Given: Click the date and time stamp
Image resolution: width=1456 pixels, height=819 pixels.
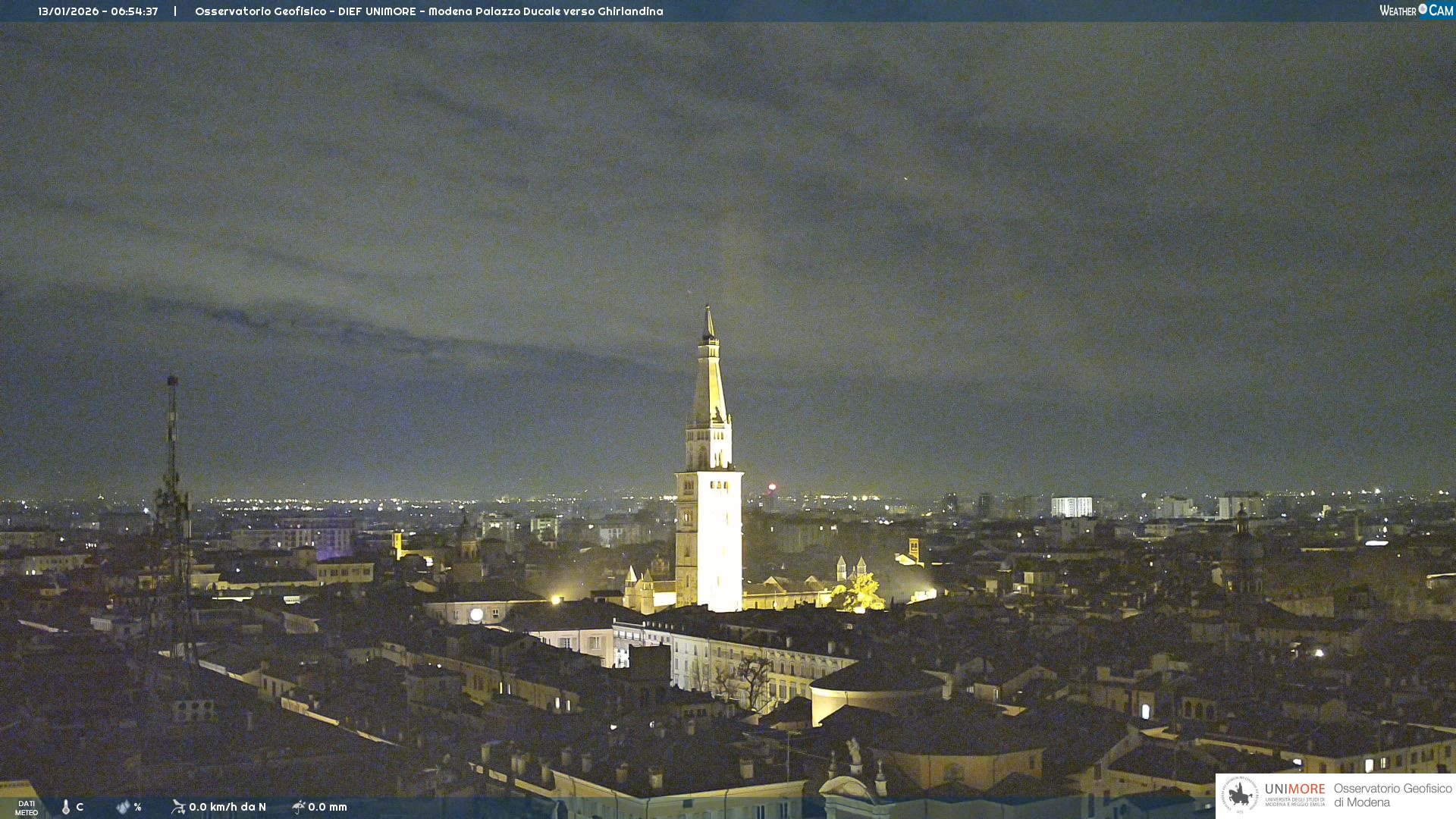Looking at the screenshot, I should click(98, 11).
